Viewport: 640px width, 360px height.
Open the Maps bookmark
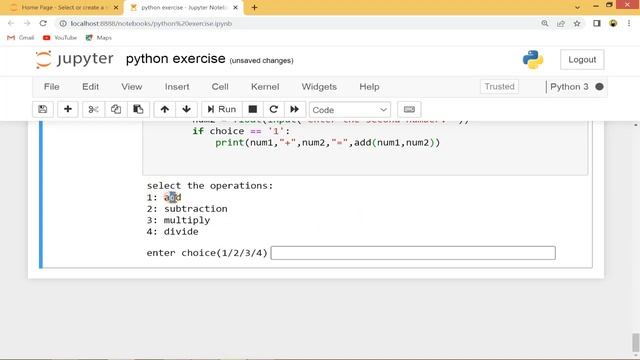[x=99, y=38]
